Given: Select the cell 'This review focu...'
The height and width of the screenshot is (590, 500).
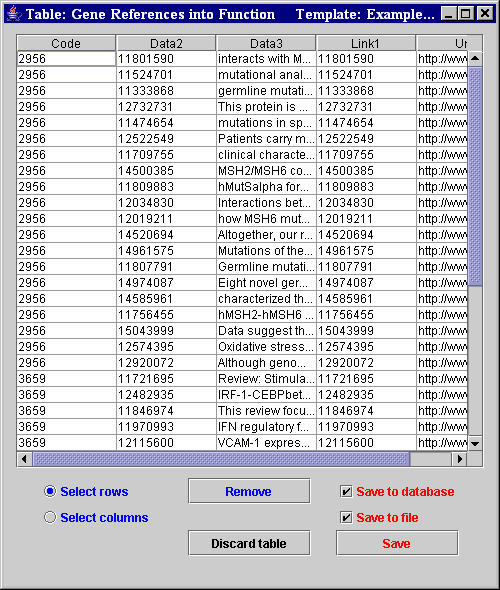Looking at the screenshot, I should pos(266,411).
